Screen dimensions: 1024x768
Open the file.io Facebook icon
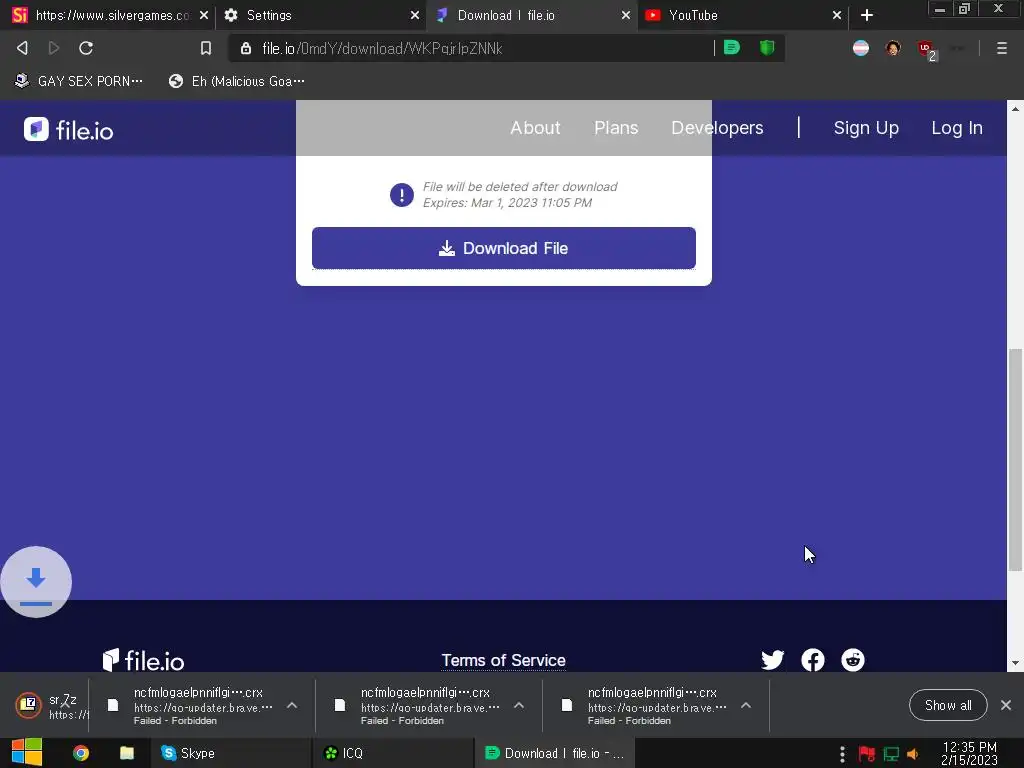[813, 660]
